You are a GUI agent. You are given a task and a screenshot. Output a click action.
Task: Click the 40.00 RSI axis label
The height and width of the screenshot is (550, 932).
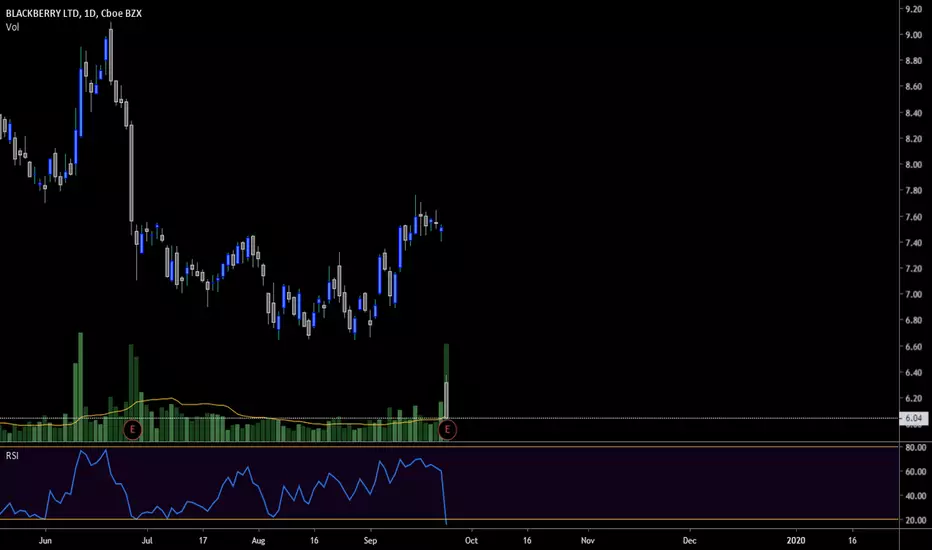click(x=915, y=496)
